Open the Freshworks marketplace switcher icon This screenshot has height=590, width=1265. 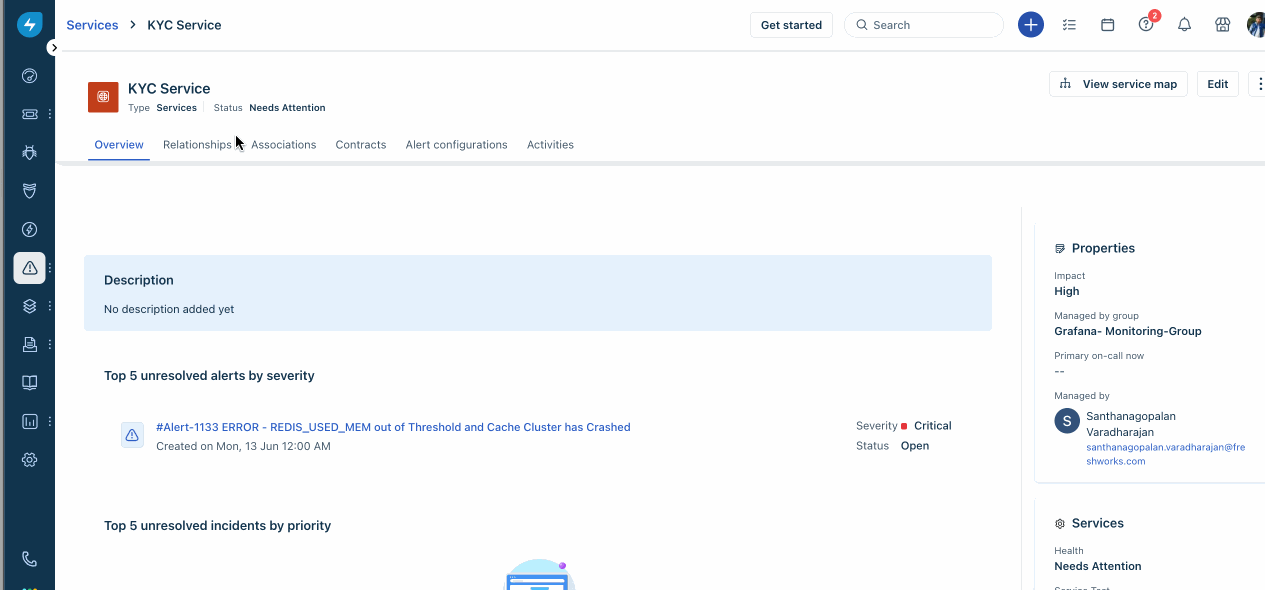pyautogui.click(x=1222, y=24)
